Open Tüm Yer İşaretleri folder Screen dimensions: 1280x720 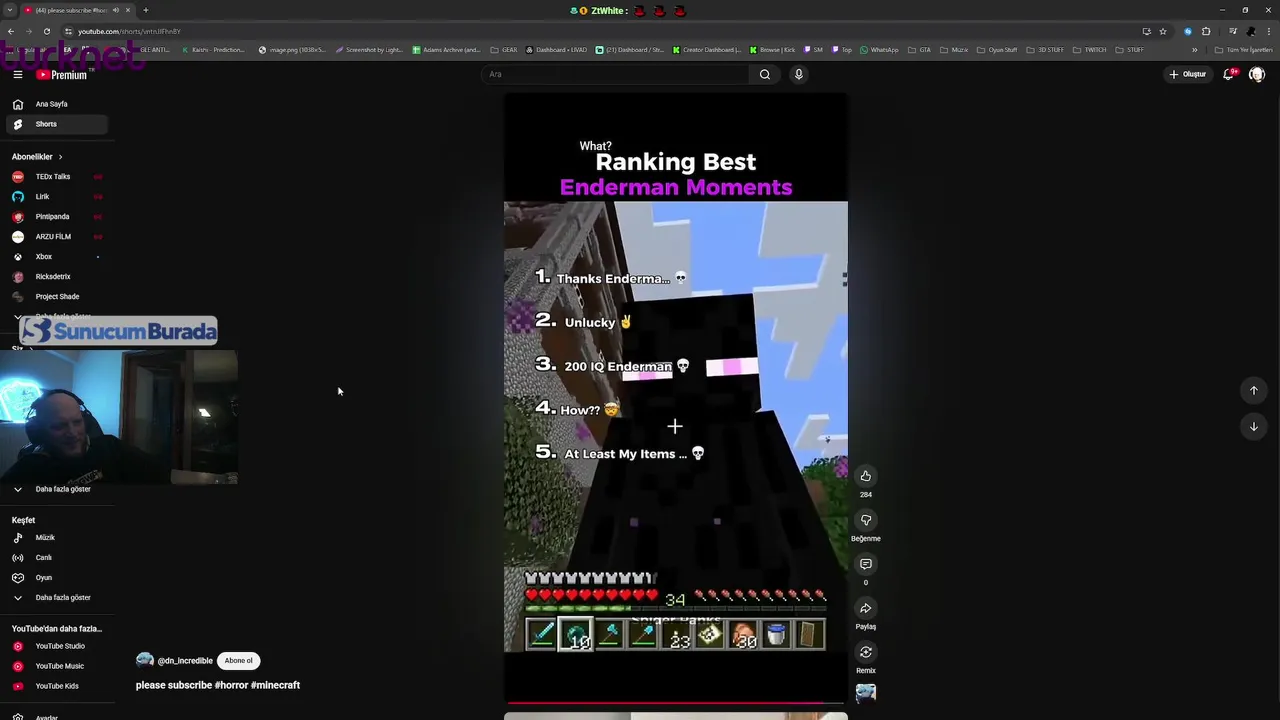coord(1244,49)
